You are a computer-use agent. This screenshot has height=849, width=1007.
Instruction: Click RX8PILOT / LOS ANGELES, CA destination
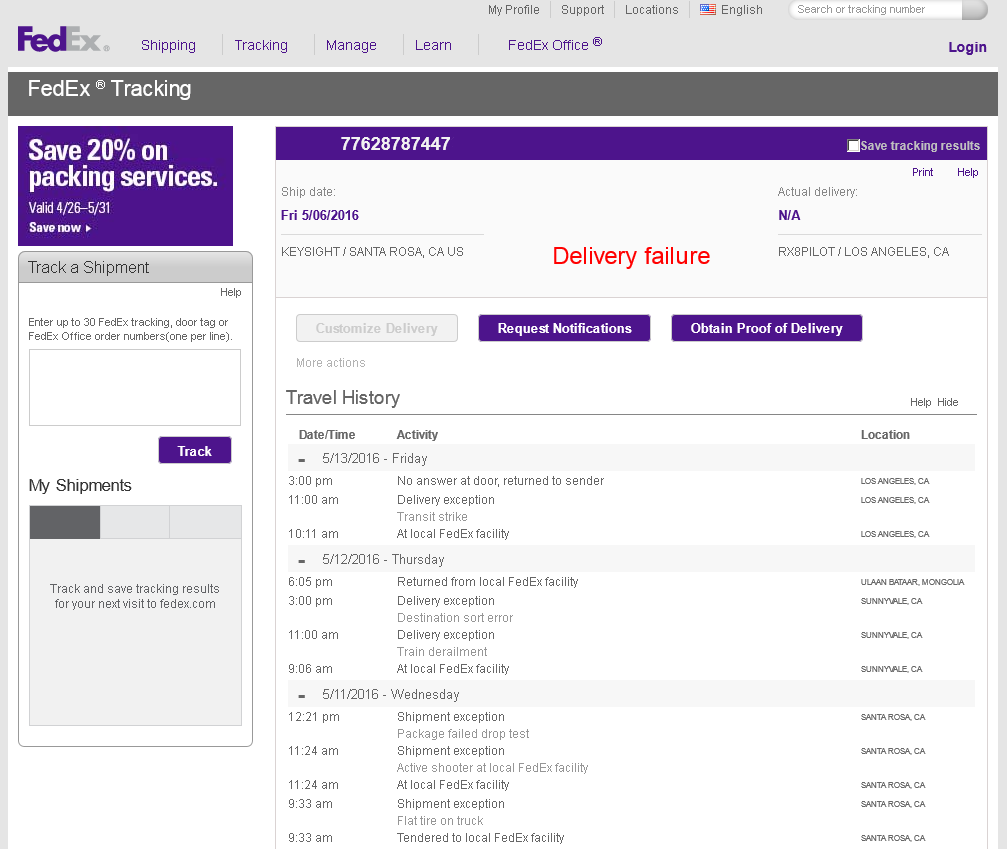tap(864, 252)
